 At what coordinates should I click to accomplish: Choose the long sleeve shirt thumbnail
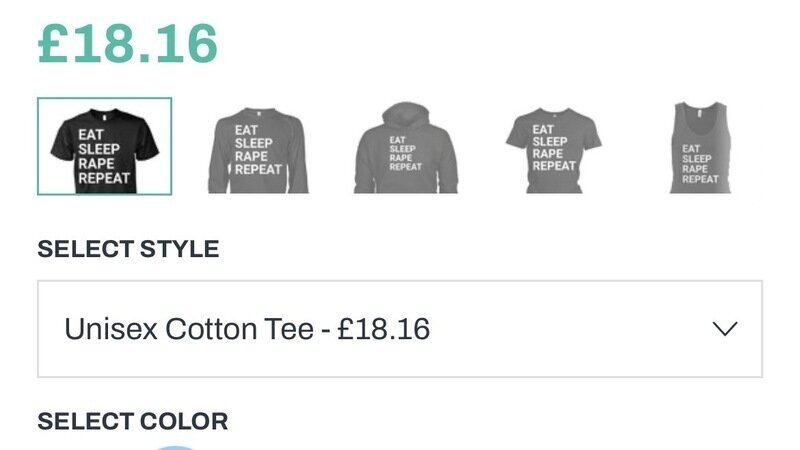pos(257,148)
